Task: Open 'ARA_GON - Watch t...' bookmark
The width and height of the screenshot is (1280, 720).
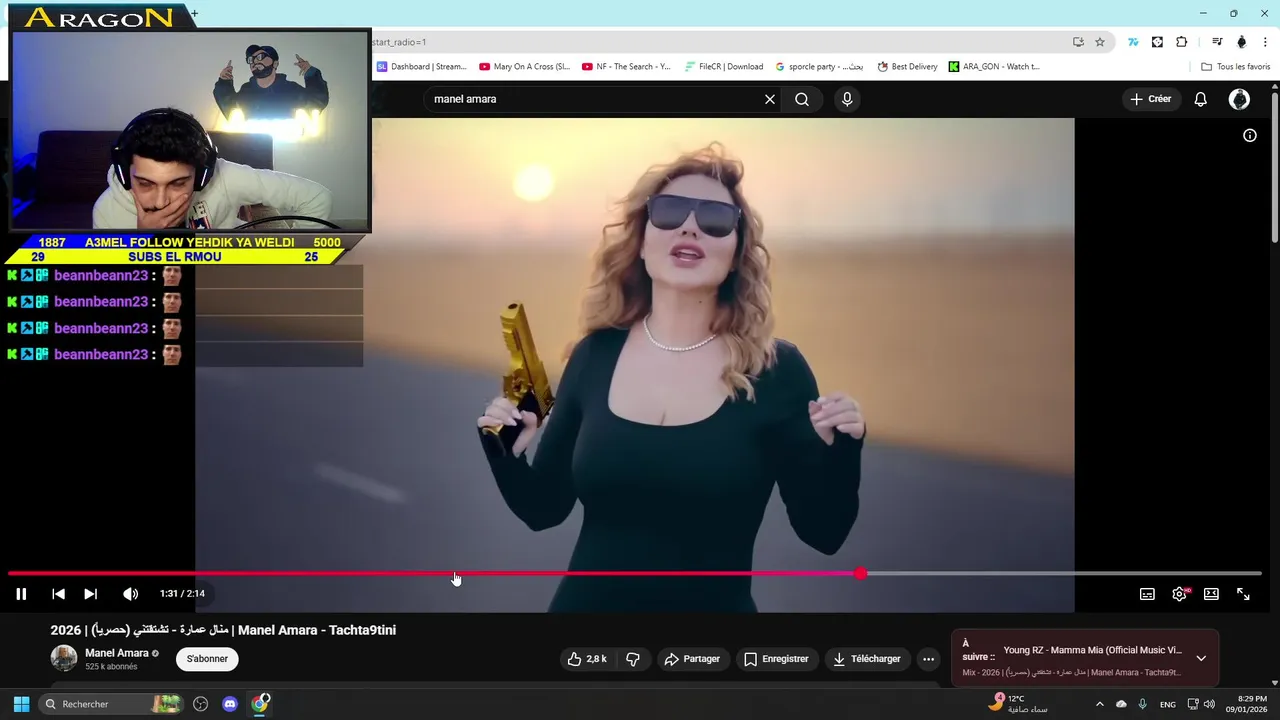Action: (994, 67)
